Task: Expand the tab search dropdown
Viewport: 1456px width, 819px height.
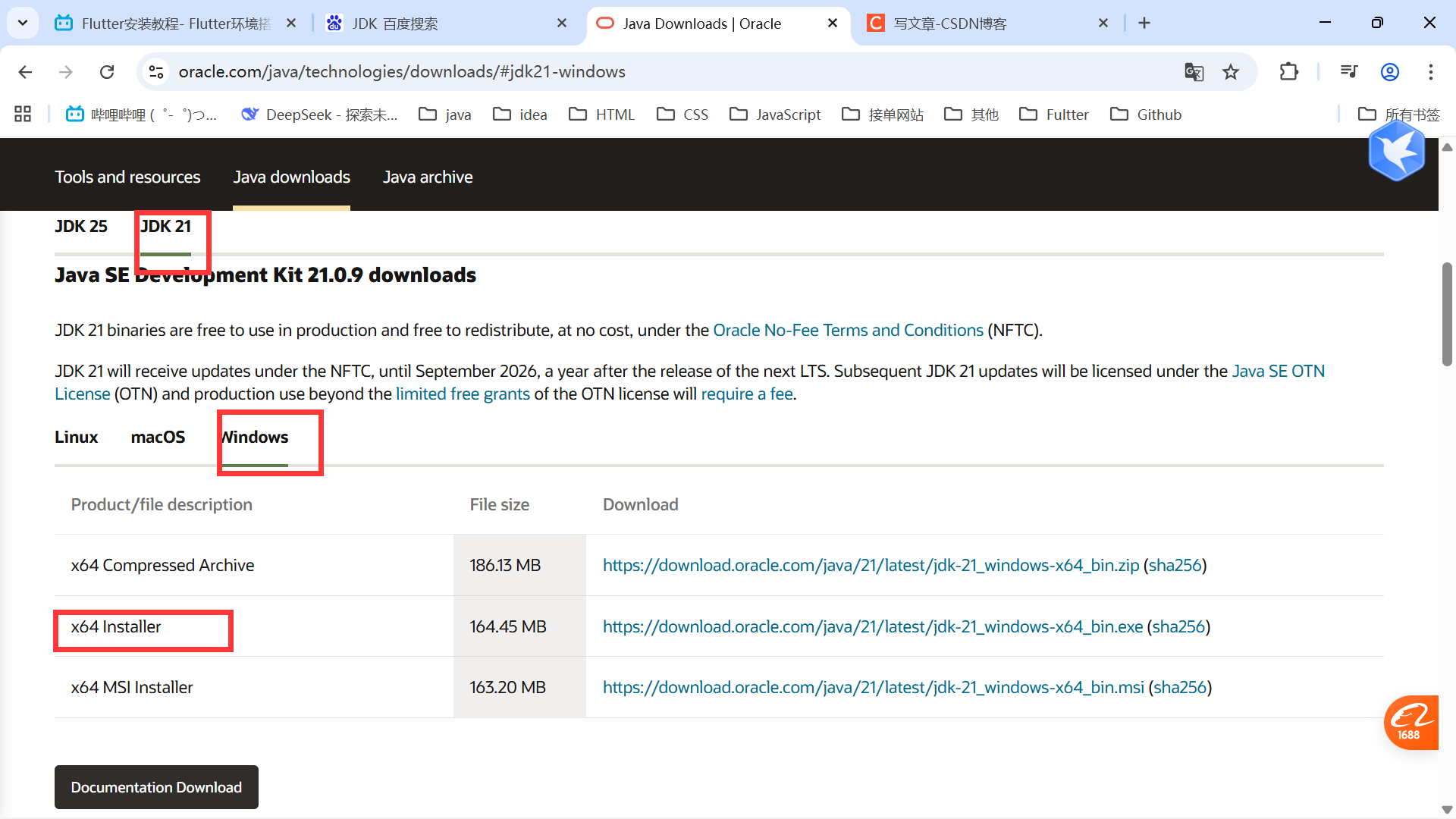Action: (x=23, y=23)
